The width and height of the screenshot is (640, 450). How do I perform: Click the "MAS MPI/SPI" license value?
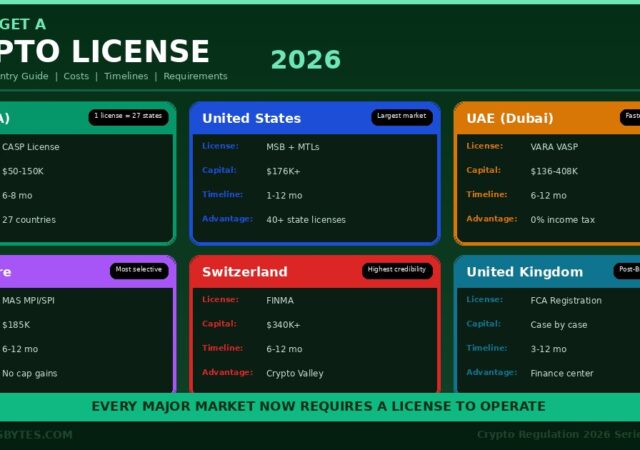(x=28, y=301)
